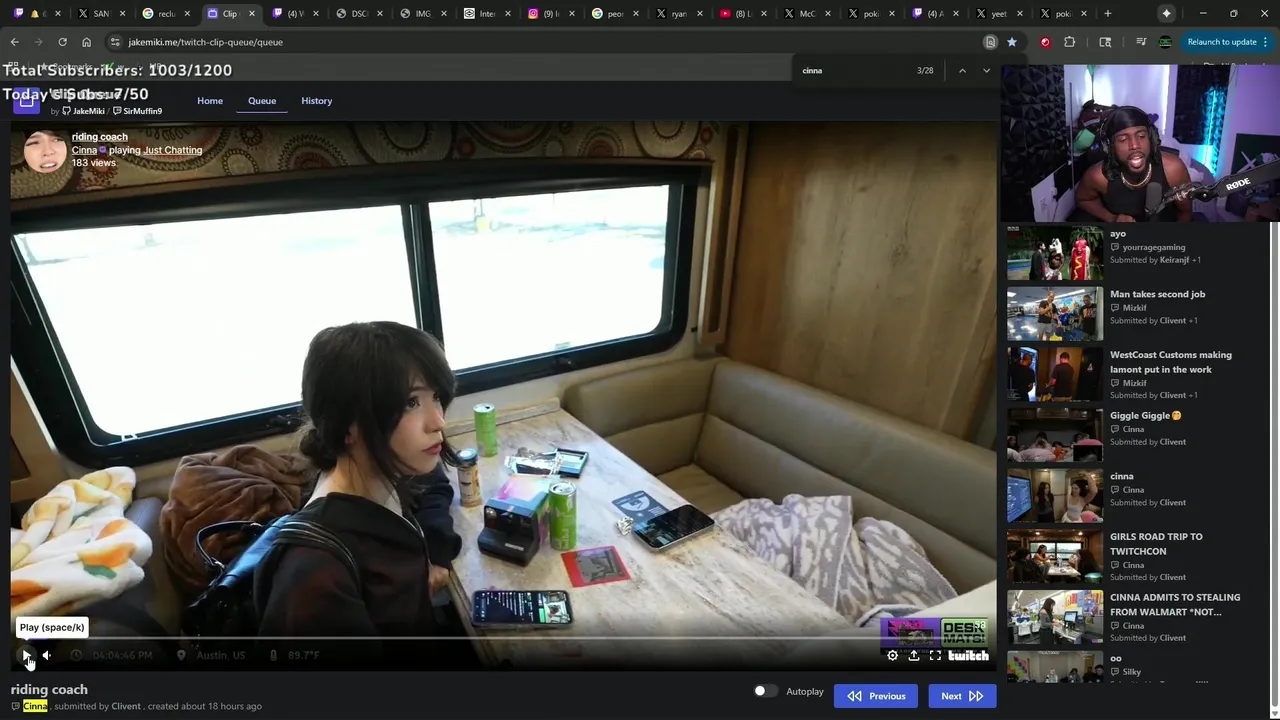Open the browser extensions puzzle icon
The image size is (1280, 720).
tap(1069, 42)
